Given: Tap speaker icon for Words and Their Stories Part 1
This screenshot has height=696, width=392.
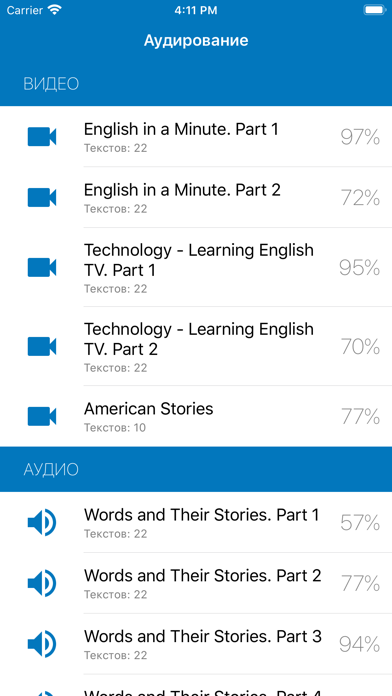Looking at the screenshot, I should coord(42,522).
